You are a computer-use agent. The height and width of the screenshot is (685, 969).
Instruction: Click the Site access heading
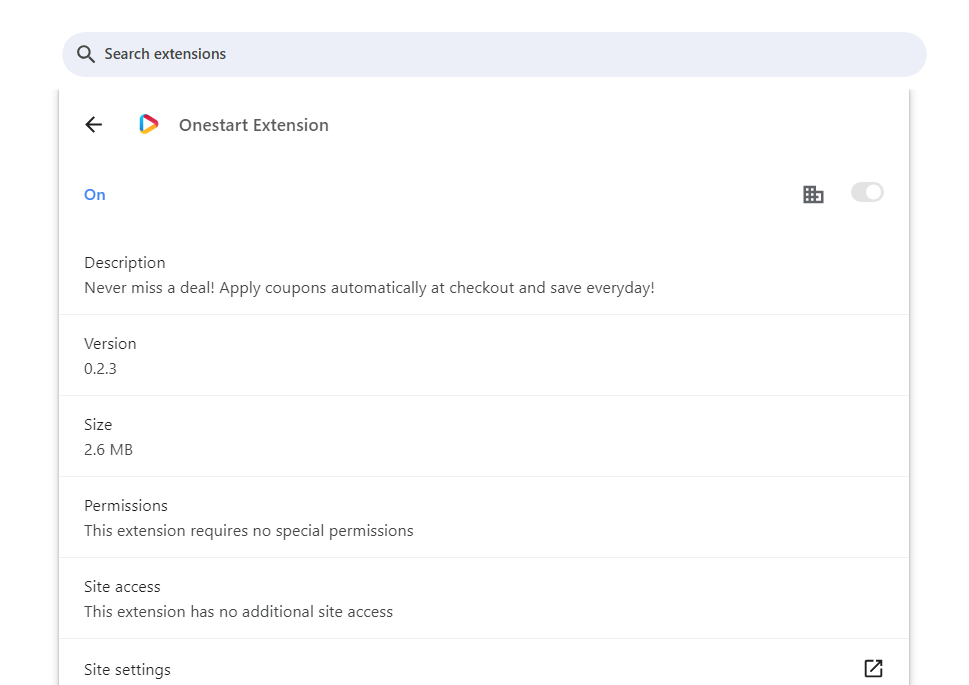122,587
